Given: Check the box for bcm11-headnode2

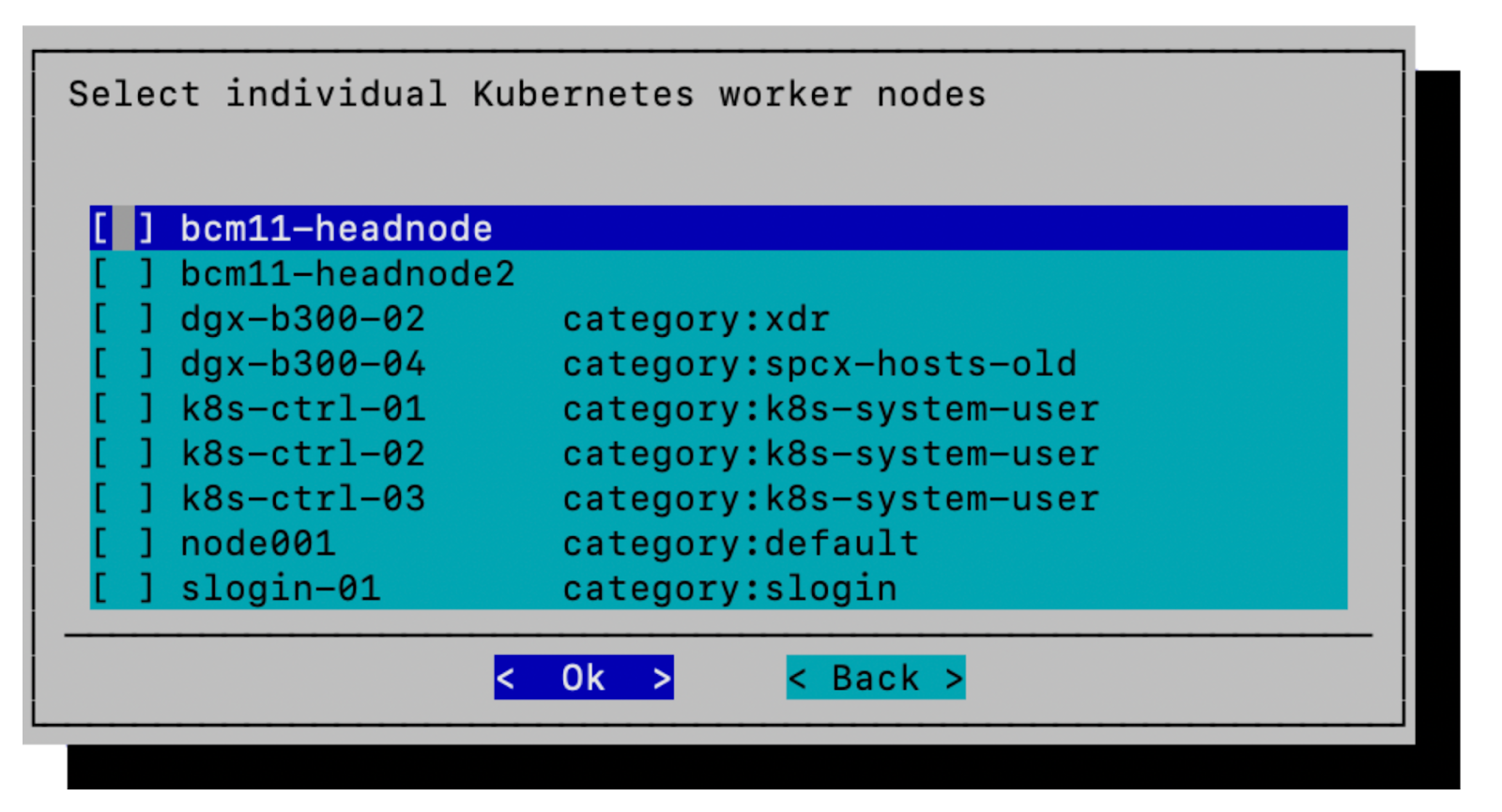Looking at the screenshot, I should [123, 274].
